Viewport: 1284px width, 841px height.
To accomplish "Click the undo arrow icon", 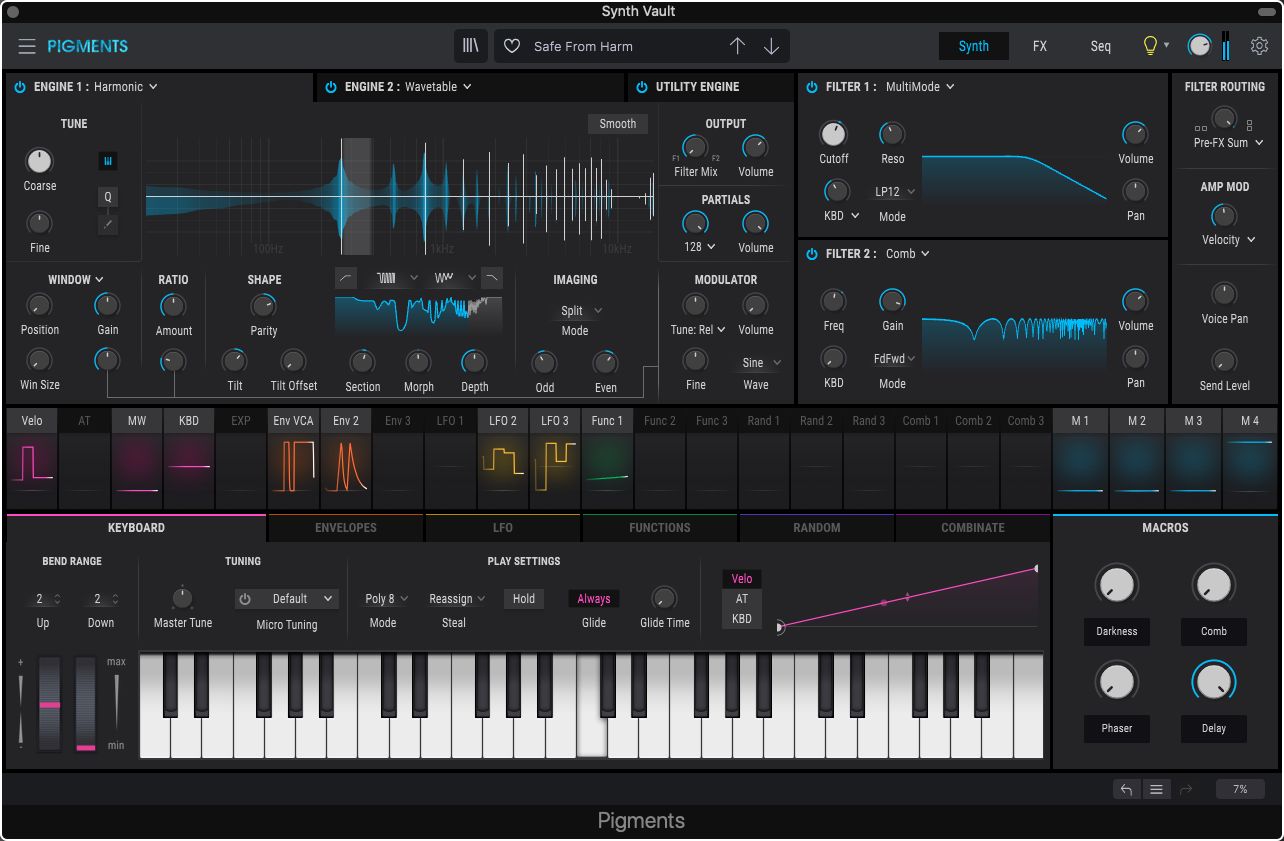I will 1126,789.
